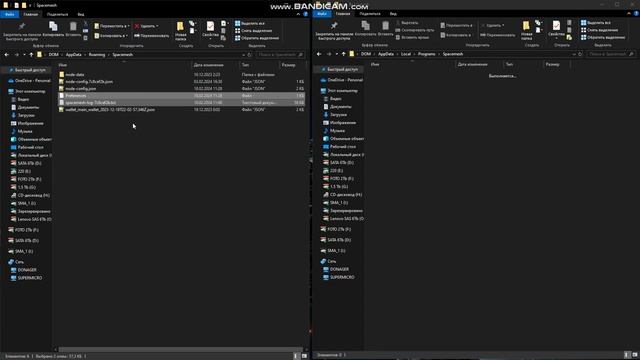Viewport: 640px width, 360px height.
Task: Open OneDrive - Personal in left window sidebar
Action: pos(29,81)
